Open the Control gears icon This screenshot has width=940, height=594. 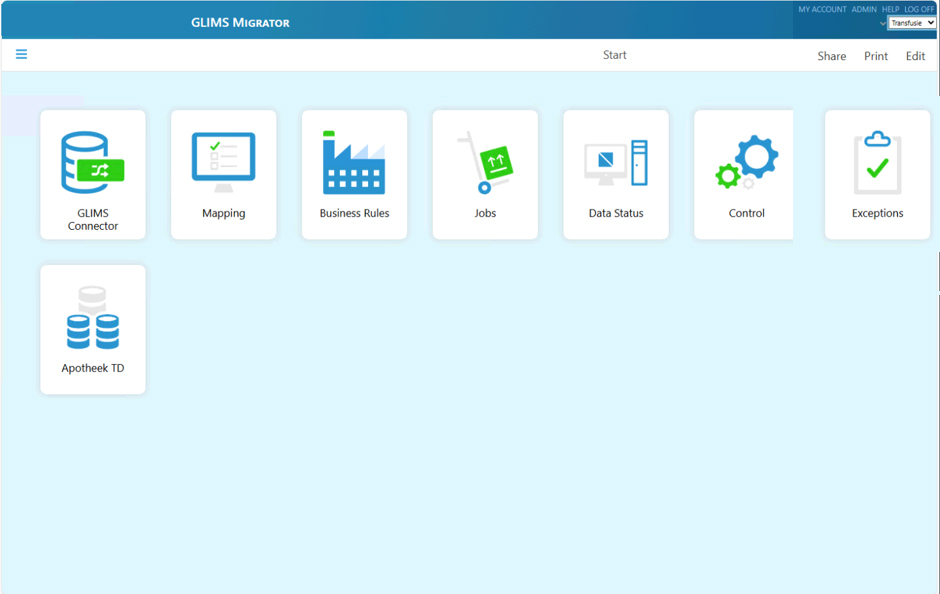[746, 163]
